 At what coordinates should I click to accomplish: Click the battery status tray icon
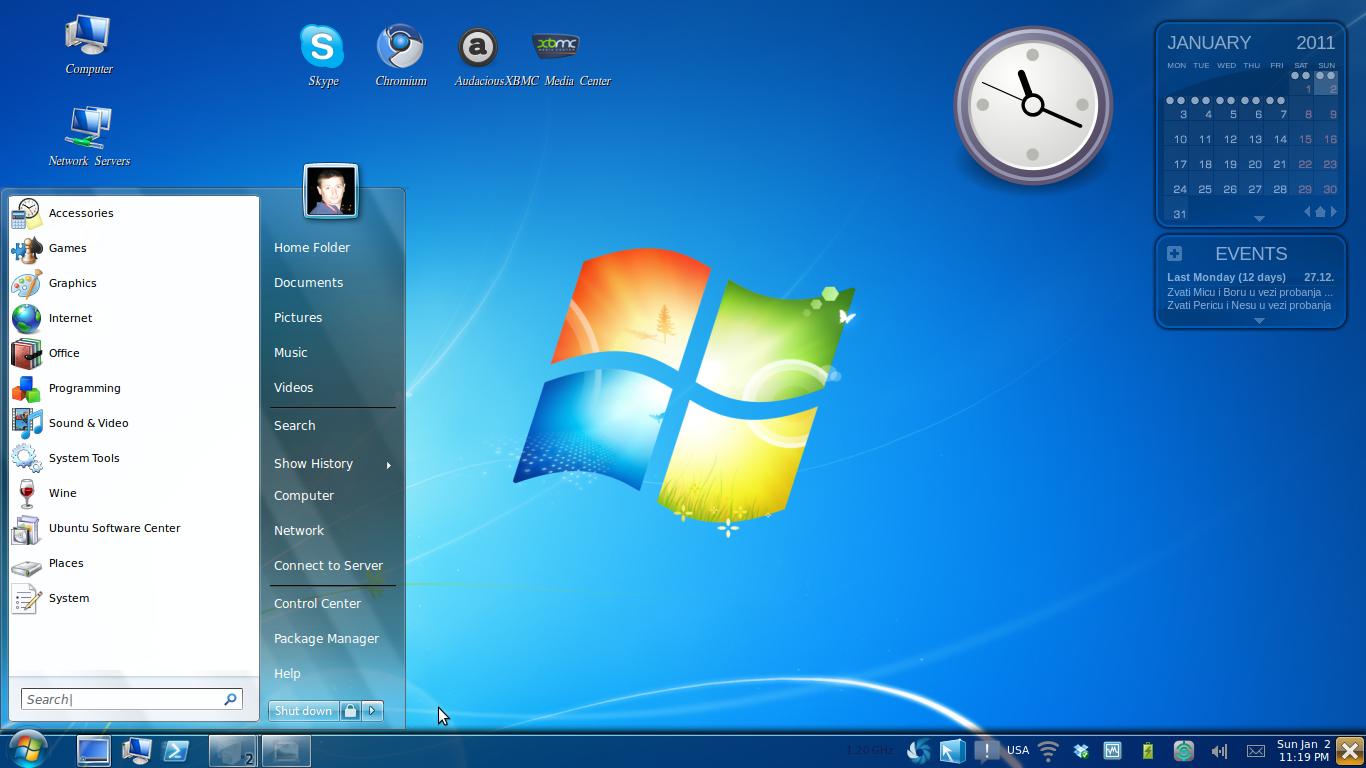pos(1148,750)
